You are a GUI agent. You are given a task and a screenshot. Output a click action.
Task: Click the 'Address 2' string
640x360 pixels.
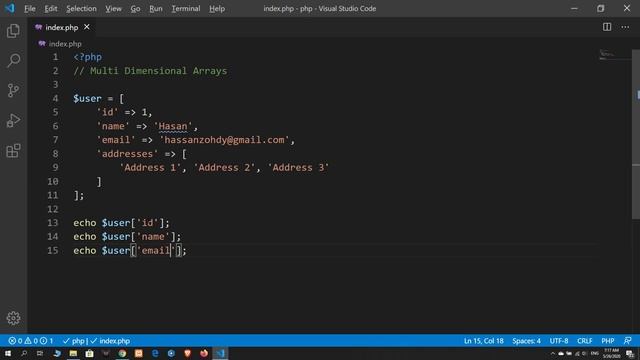coord(224,168)
